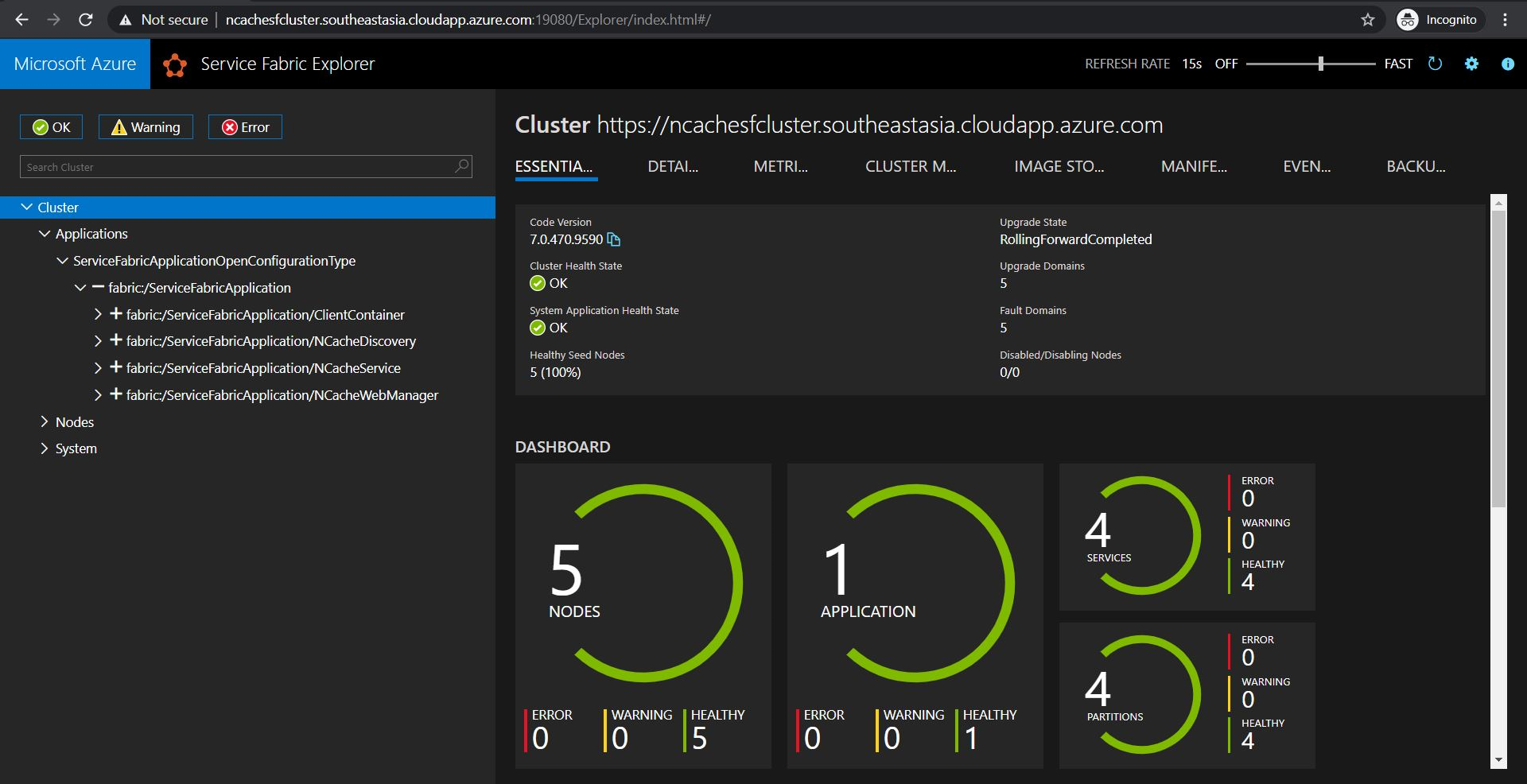Open the Events tab
This screenshot has width=1527, height=784.
pos(1307,166)
